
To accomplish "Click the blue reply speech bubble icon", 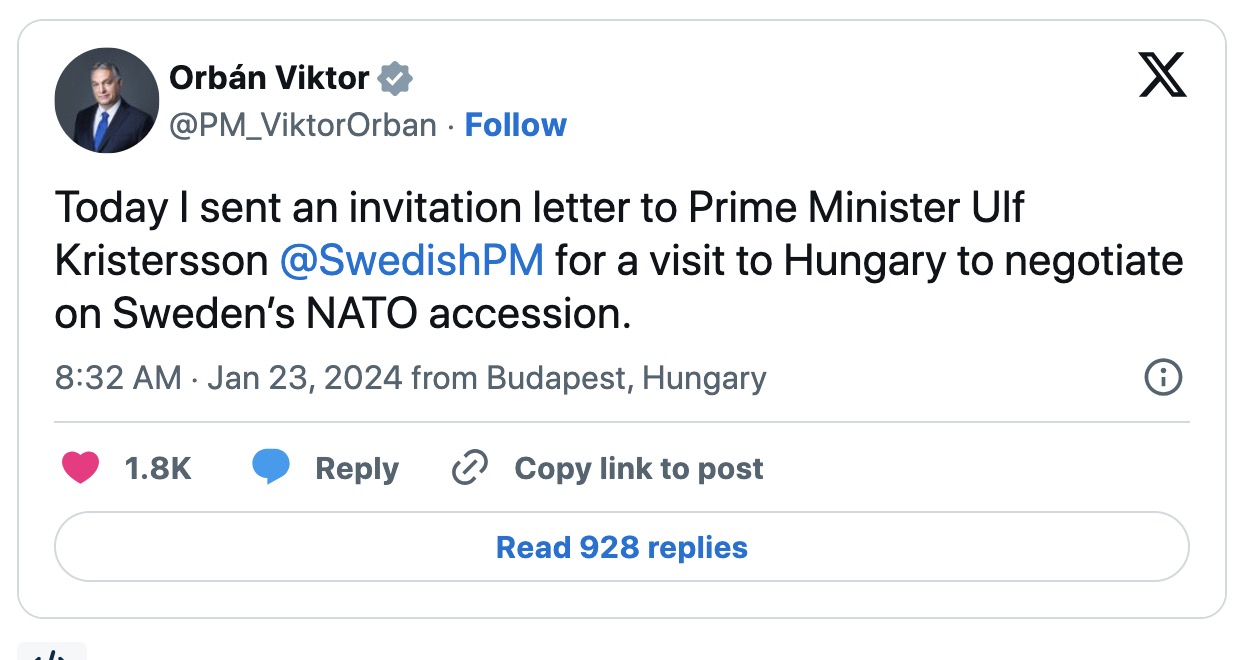I will pyautogui.click(x=271, y=468).
